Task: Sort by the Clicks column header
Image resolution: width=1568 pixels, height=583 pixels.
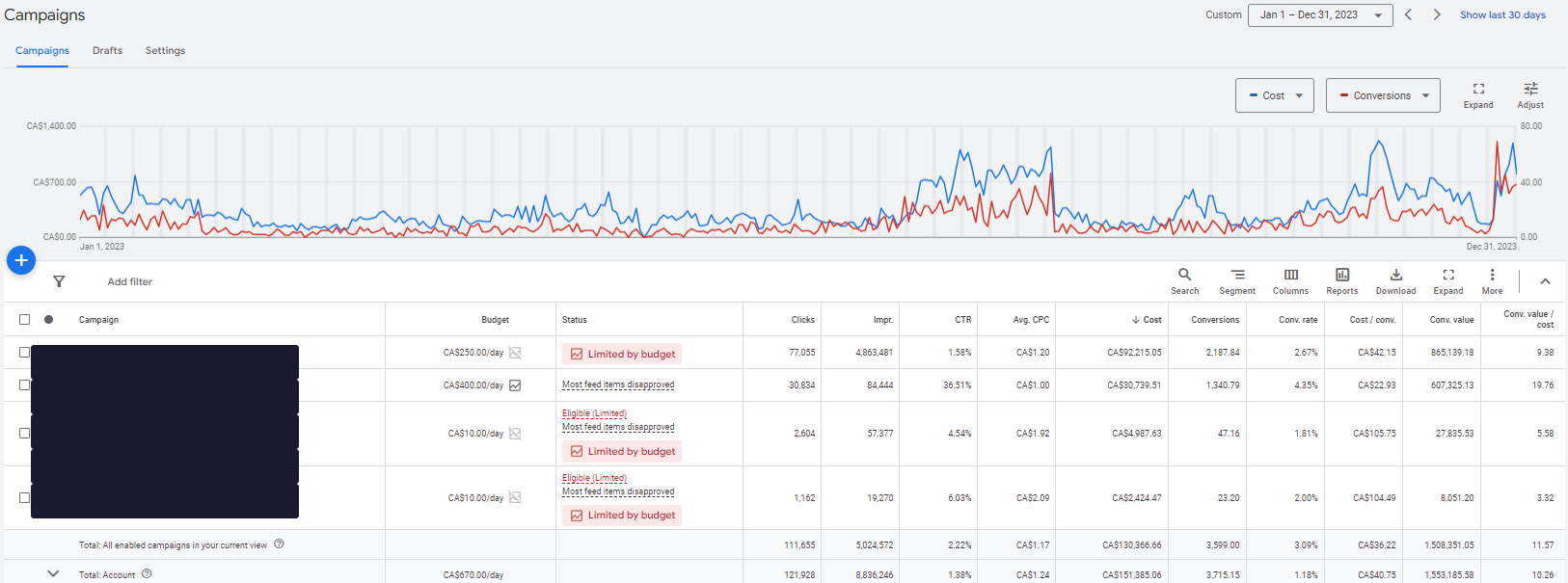Action: pos(803,319)
